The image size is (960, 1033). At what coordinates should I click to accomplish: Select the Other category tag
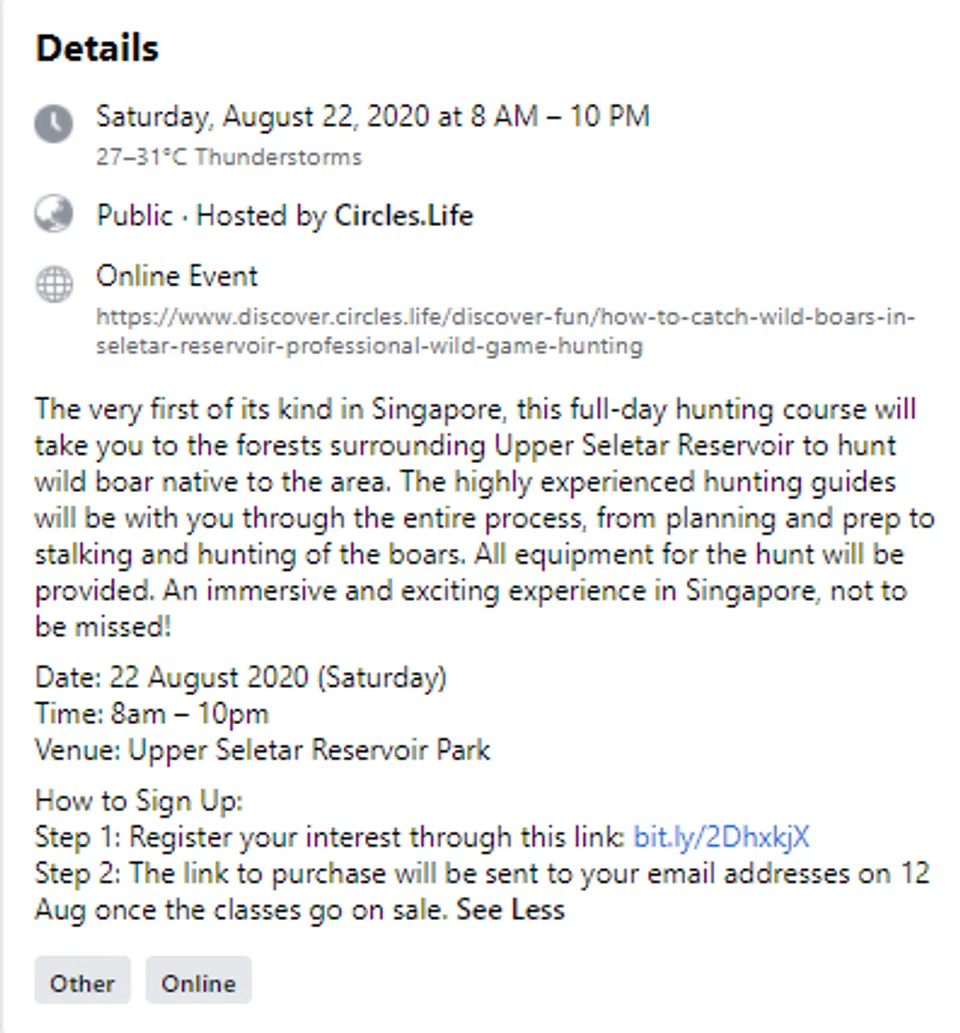pyautogui.click(x=82, y=983)
